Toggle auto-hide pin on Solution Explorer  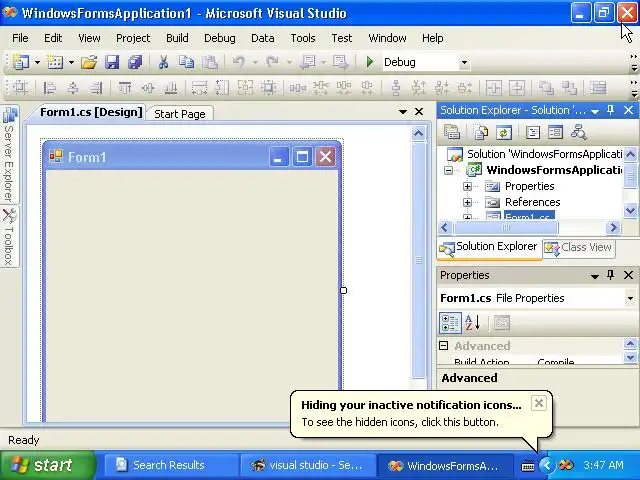[x=610, y=110]
